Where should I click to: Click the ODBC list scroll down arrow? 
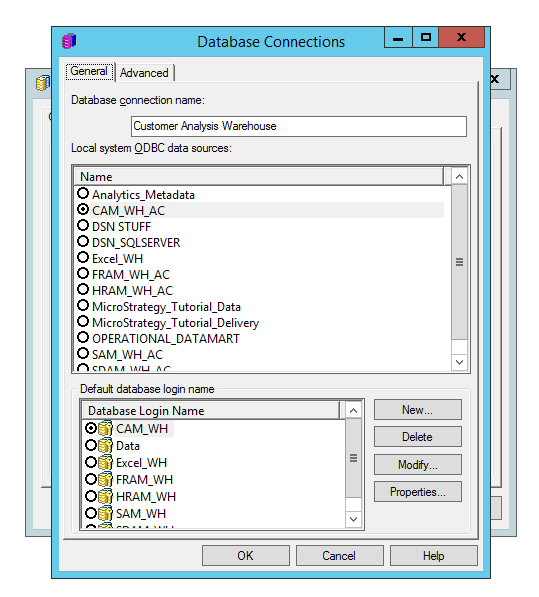tap(459, 362)
